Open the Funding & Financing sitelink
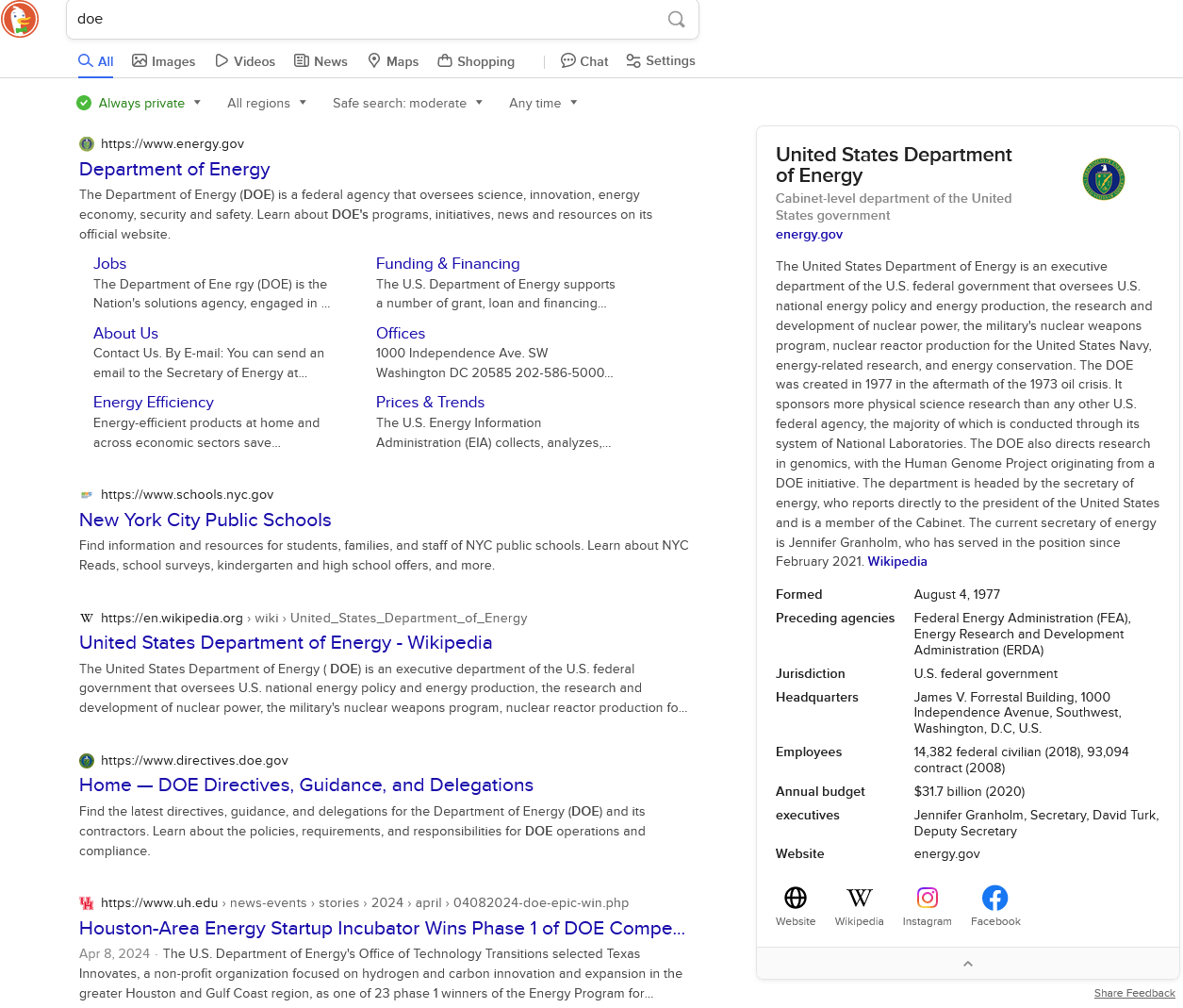Image resolution: width=1183 pixels, height=1008 pixels. pos(448,264)
